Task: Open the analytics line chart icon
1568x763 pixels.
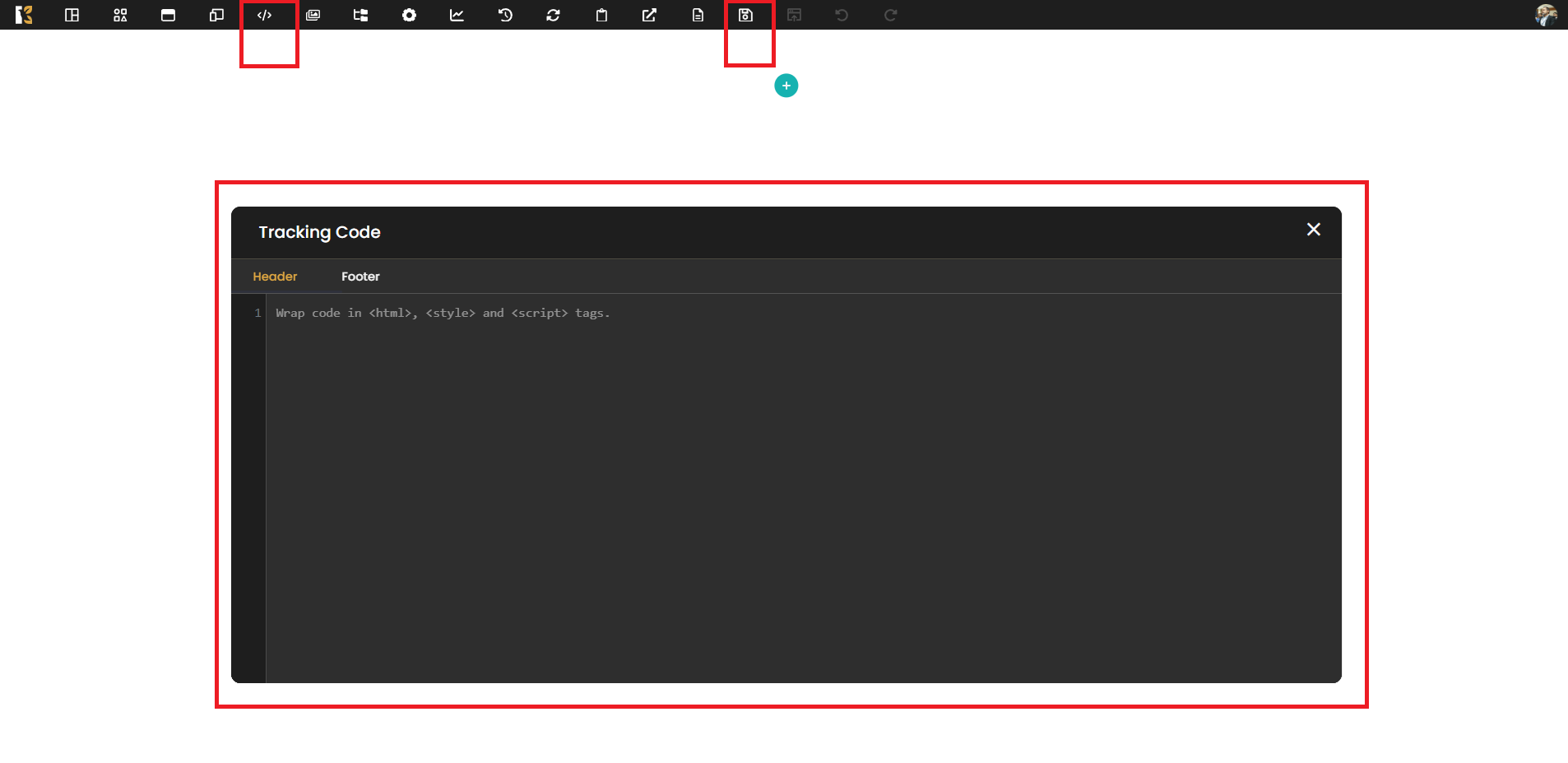Action: point(457,15)
